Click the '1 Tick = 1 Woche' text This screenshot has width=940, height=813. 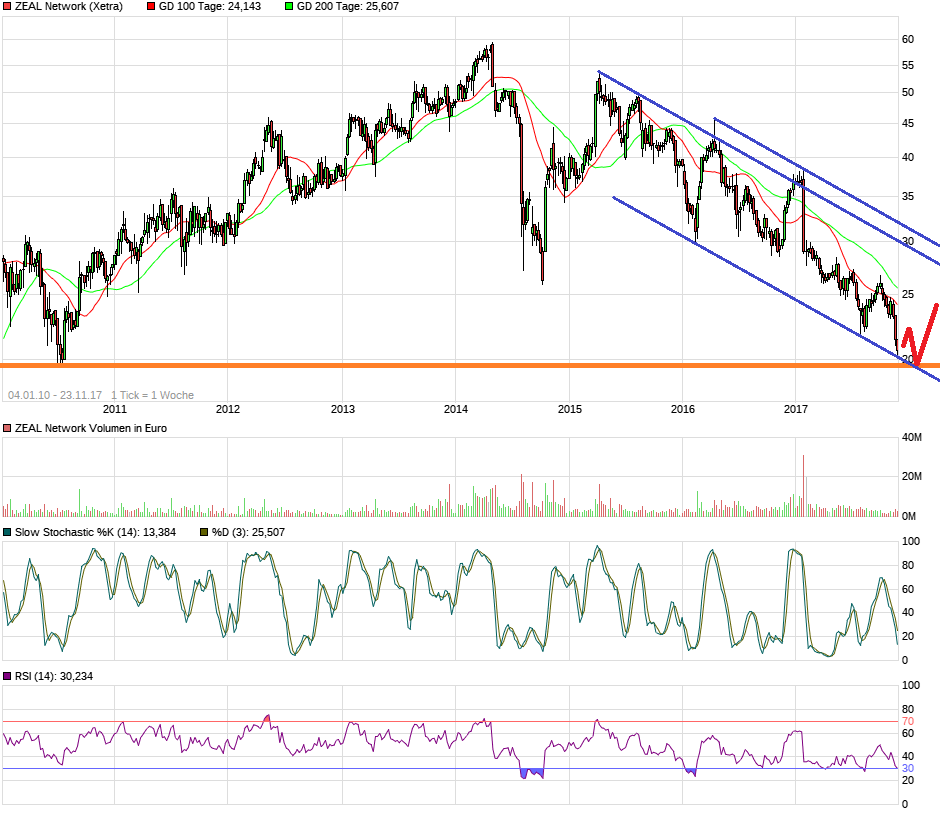click(152, 395)
